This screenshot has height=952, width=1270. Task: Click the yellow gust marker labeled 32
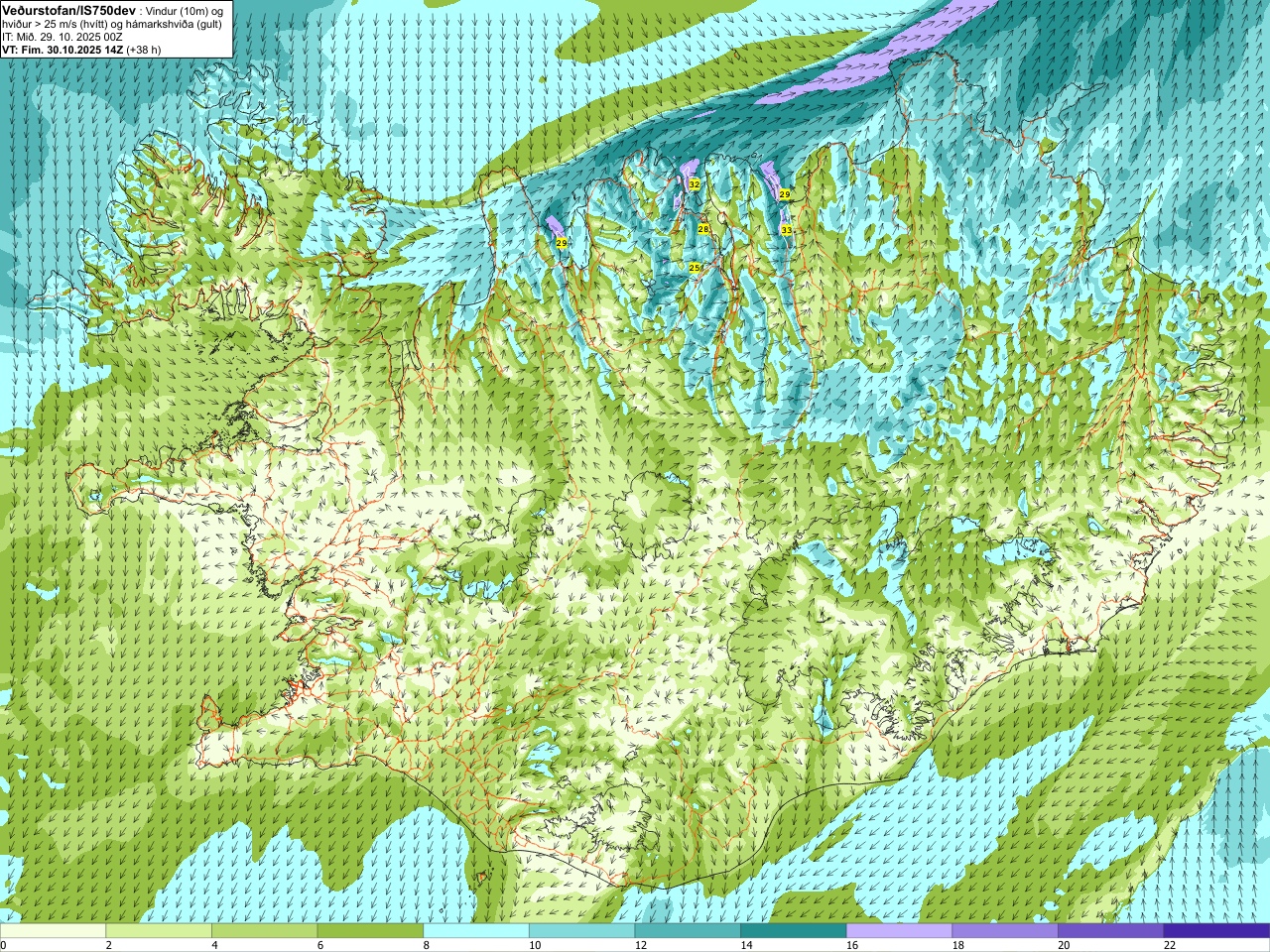click(695, 184)
